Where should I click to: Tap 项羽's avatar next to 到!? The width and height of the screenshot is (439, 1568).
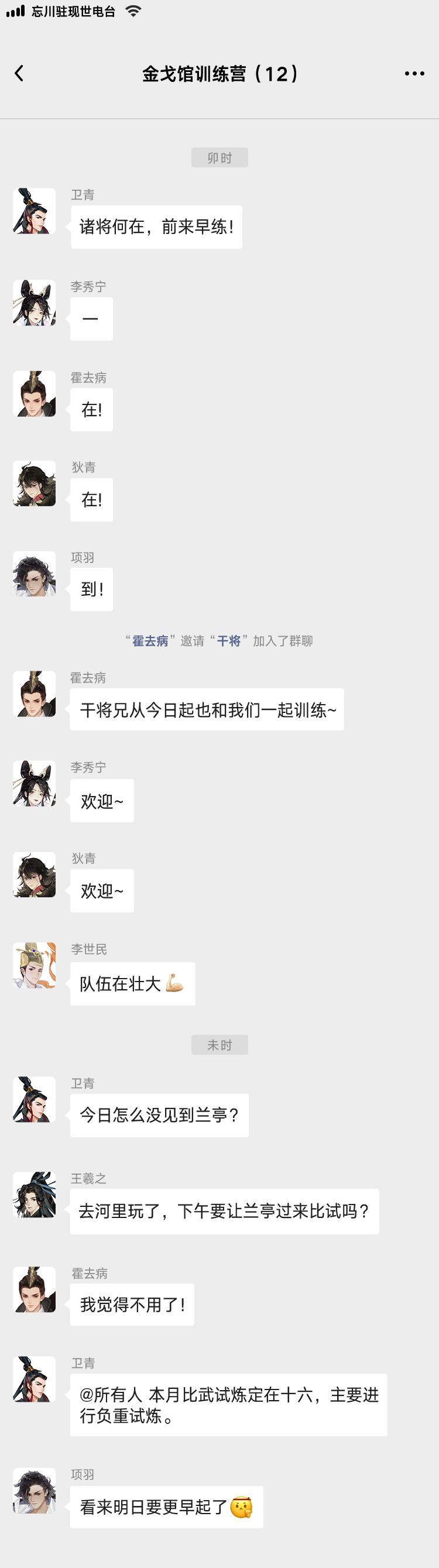tap(34, 574)
